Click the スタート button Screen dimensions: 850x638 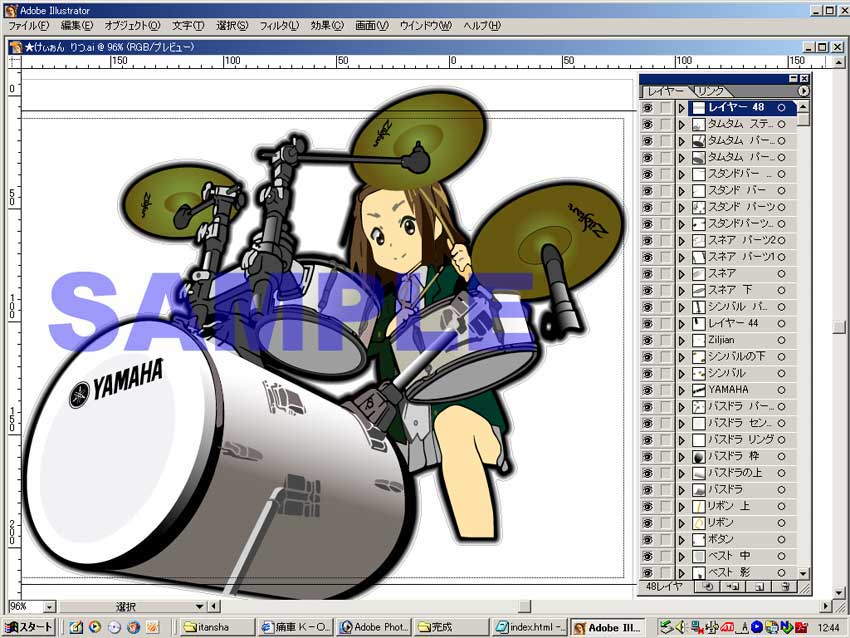pos(29,627)
